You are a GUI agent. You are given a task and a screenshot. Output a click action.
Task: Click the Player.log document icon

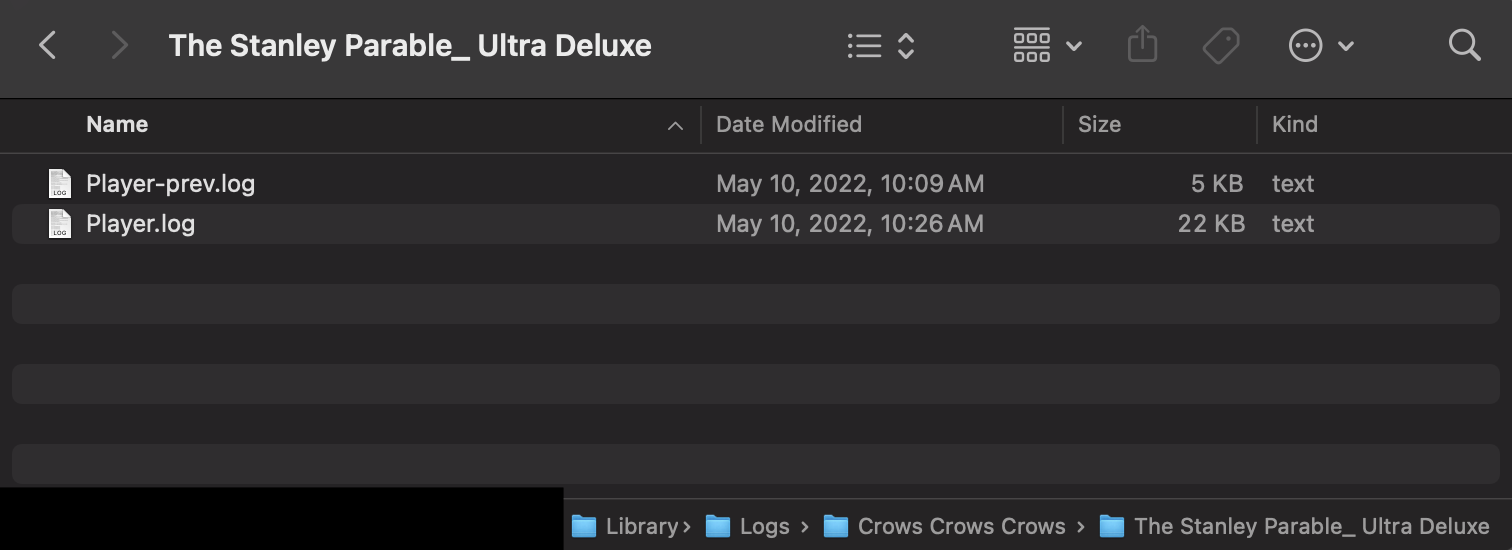pos(60,224)
